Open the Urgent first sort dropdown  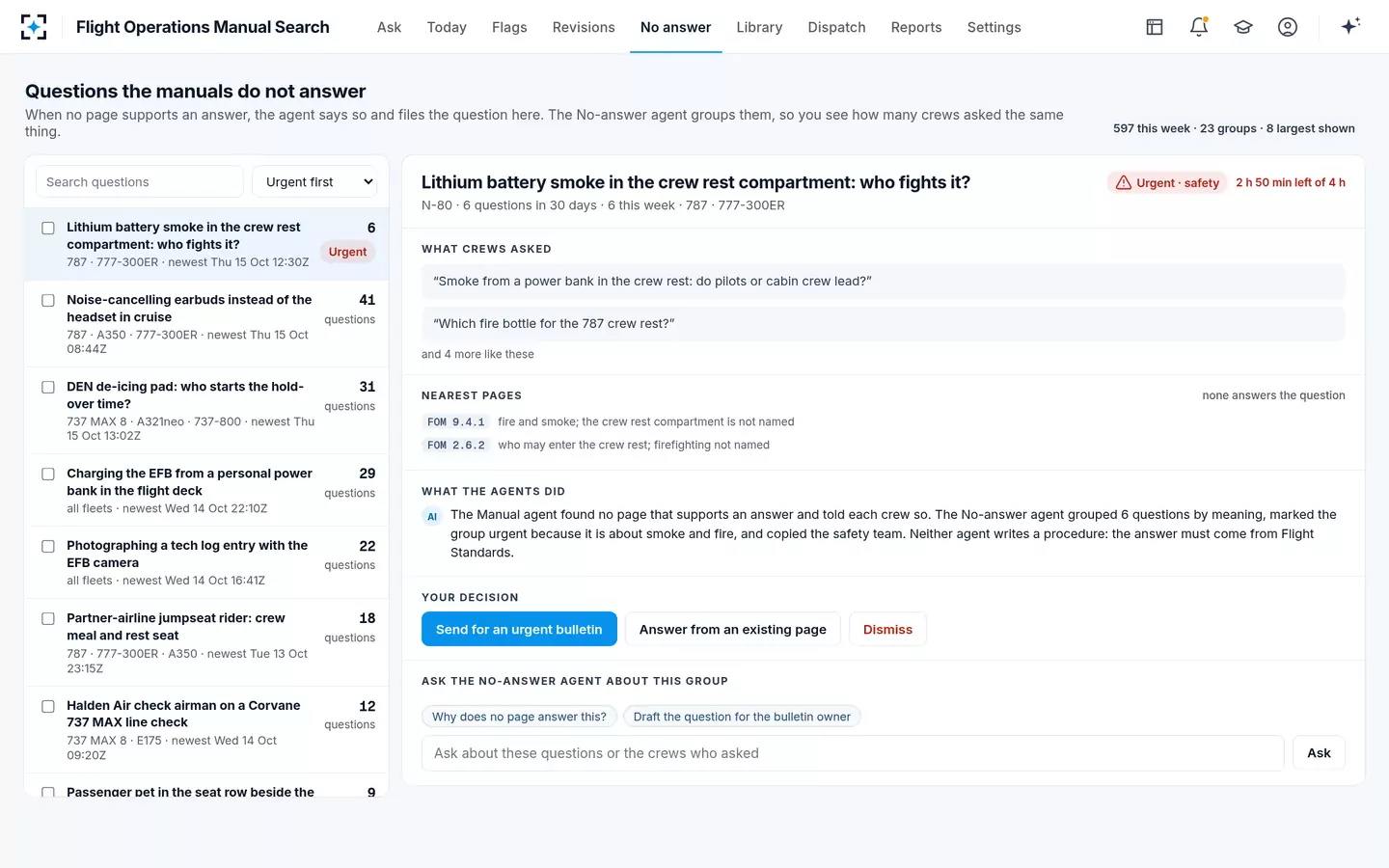coord(314,181)
